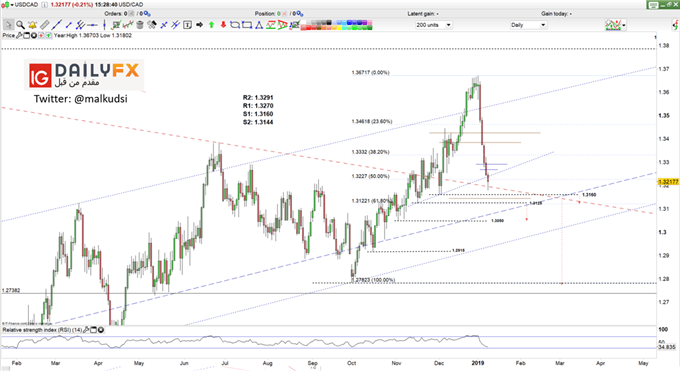
Task: Open RSI indicator settings wrench
Action: click(x=86, y=330)
